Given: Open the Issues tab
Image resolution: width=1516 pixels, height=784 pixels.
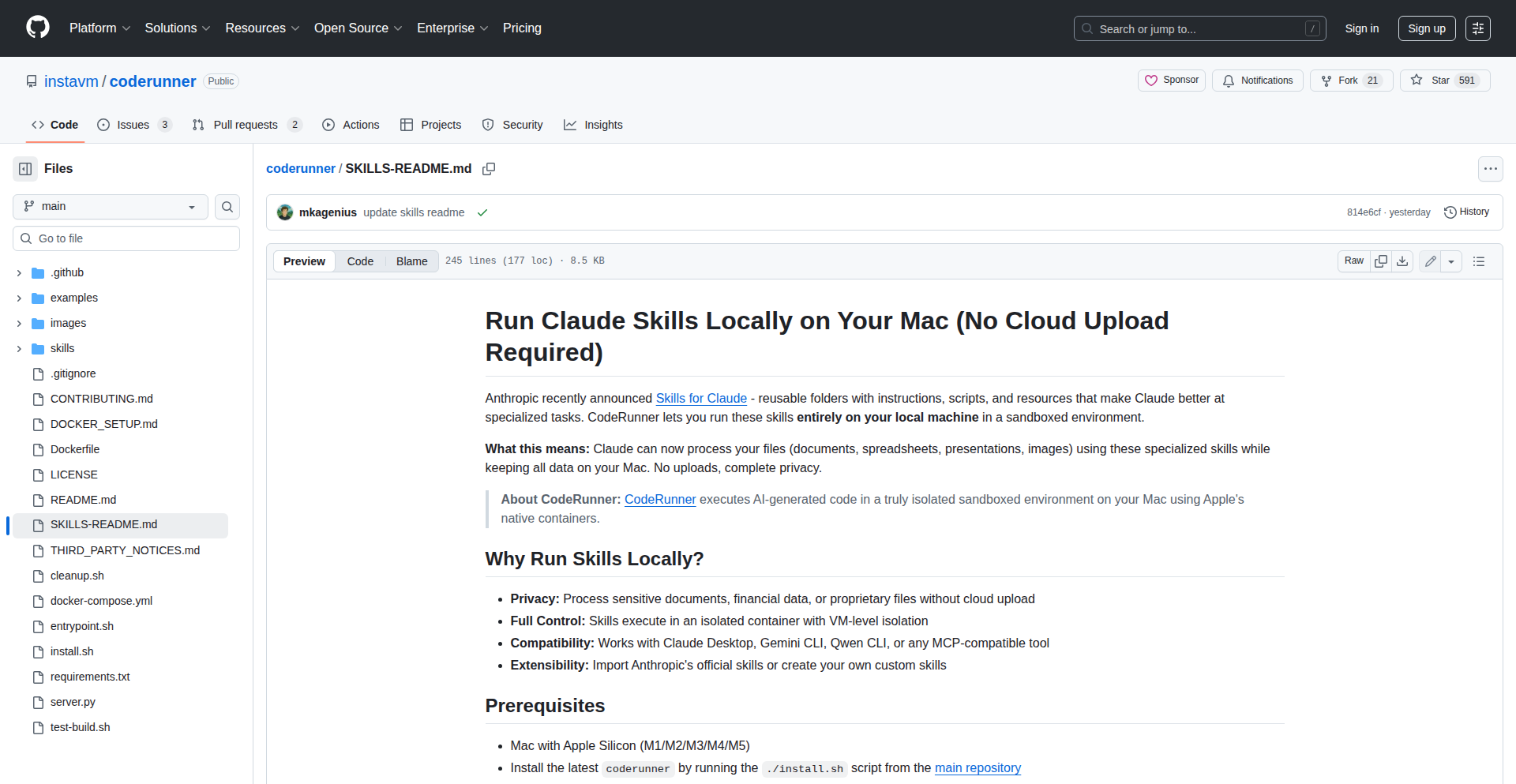Looking at the screenshot, I should [133, 125].
